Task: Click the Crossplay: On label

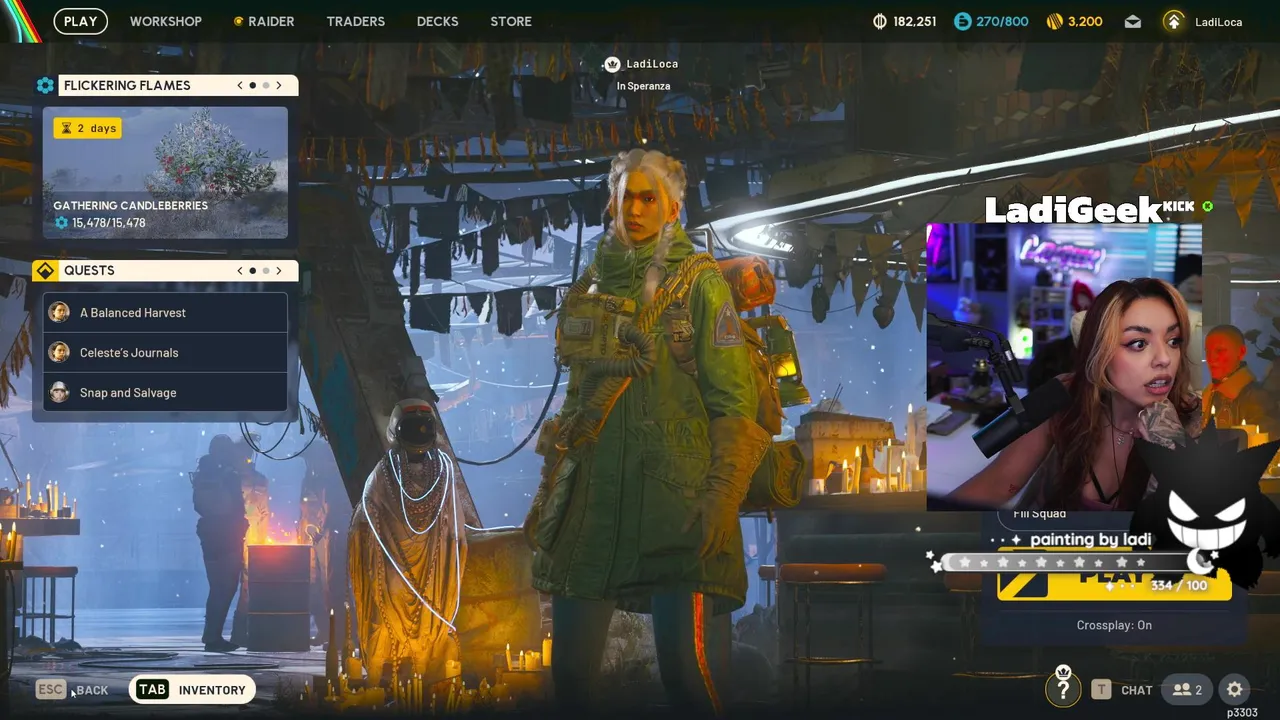Action: 1114,625
